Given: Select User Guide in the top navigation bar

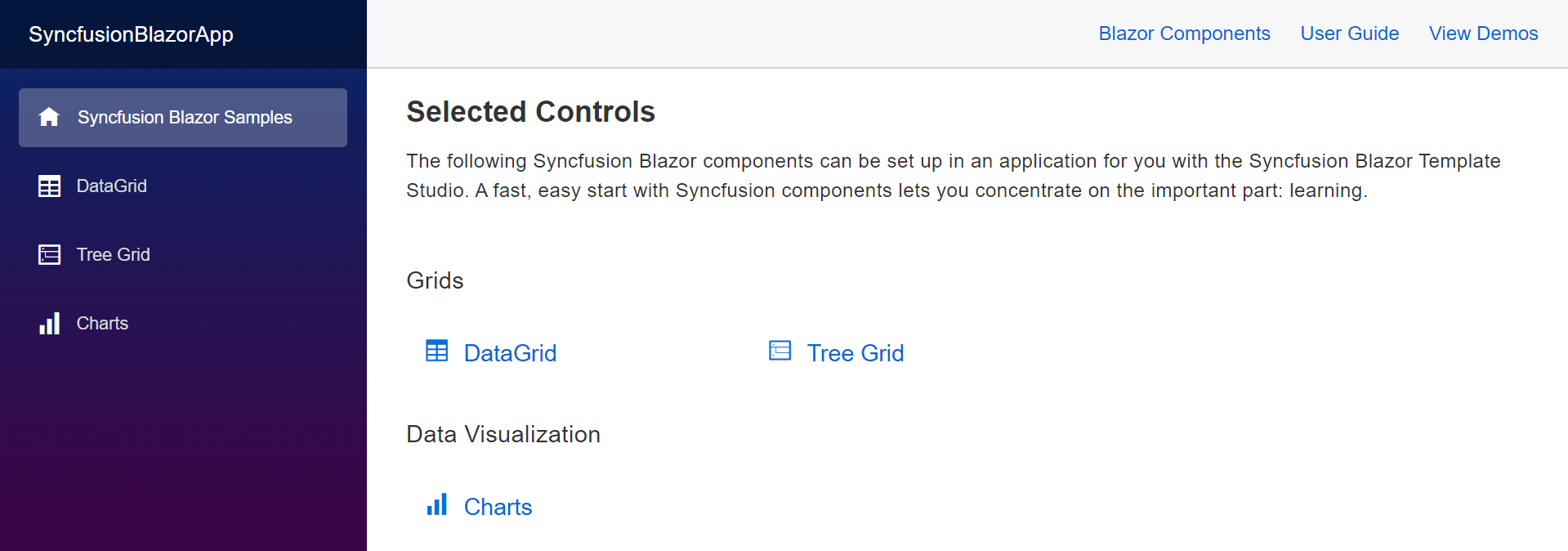Looking at the screenshot, I should [1349, 34].
